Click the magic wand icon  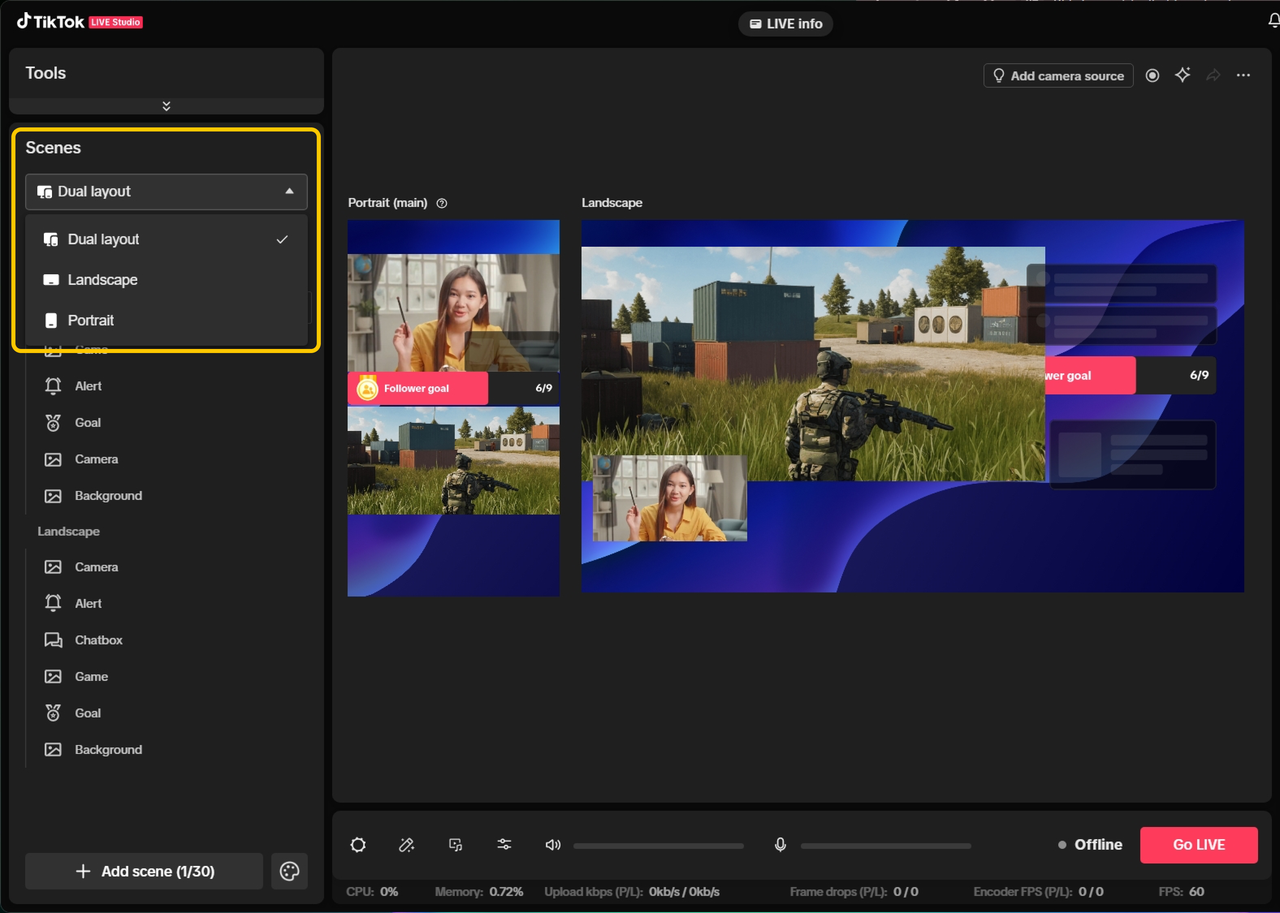click(x=406, y=845)
